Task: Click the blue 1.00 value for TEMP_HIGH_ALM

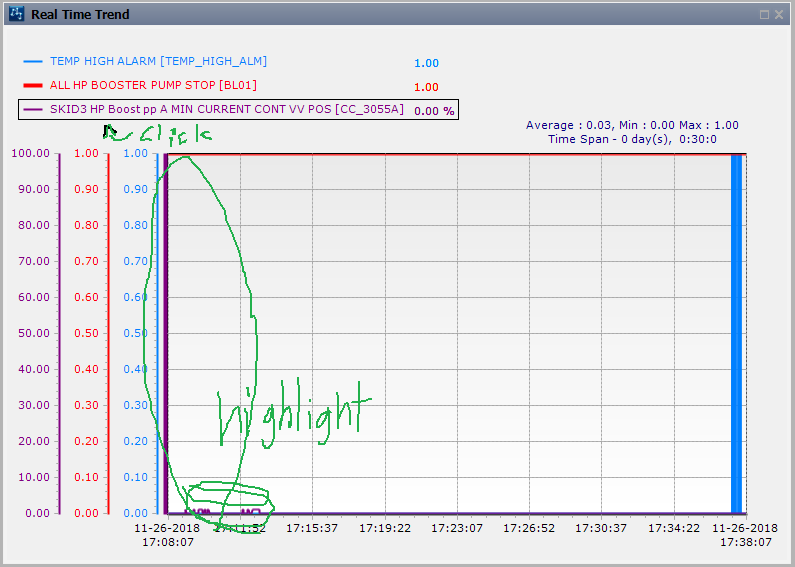Action: click(x=426, y=63)
